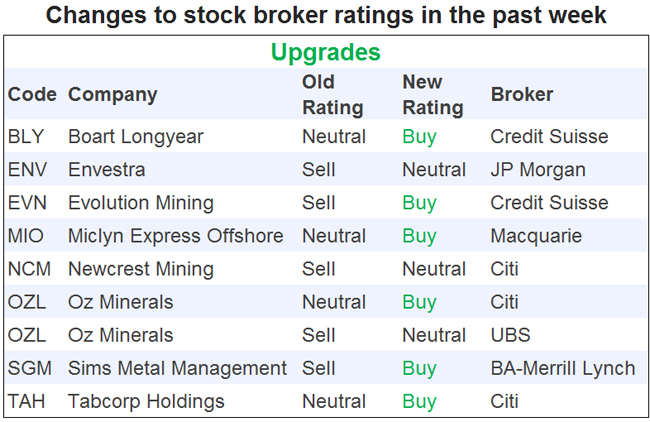Click the Upgrades section heading

(x=325, y=52)
